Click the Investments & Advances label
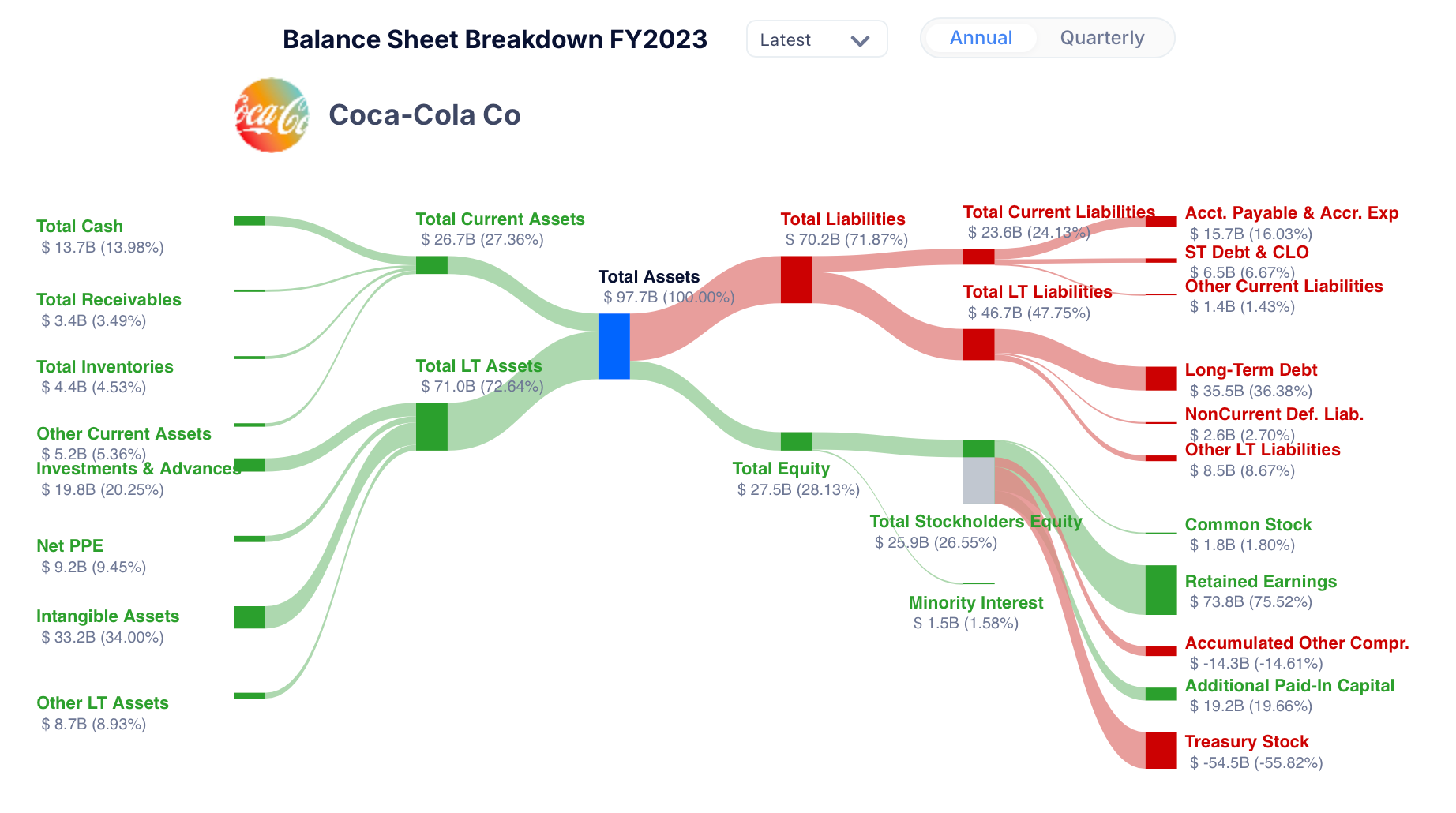The image size is (1456, 813). tap(139, 469)
